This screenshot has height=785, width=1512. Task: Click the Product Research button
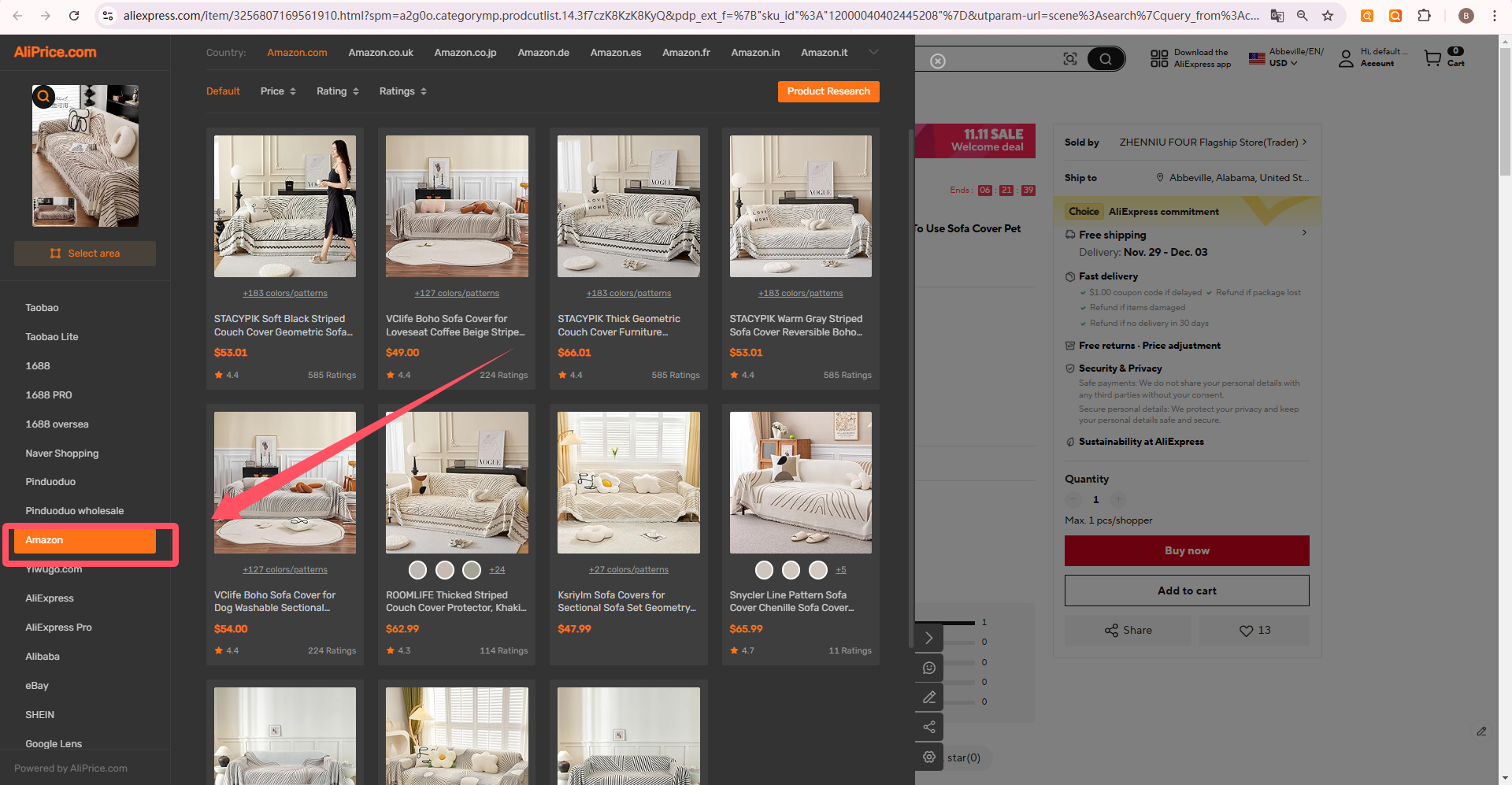click(828, 91)
